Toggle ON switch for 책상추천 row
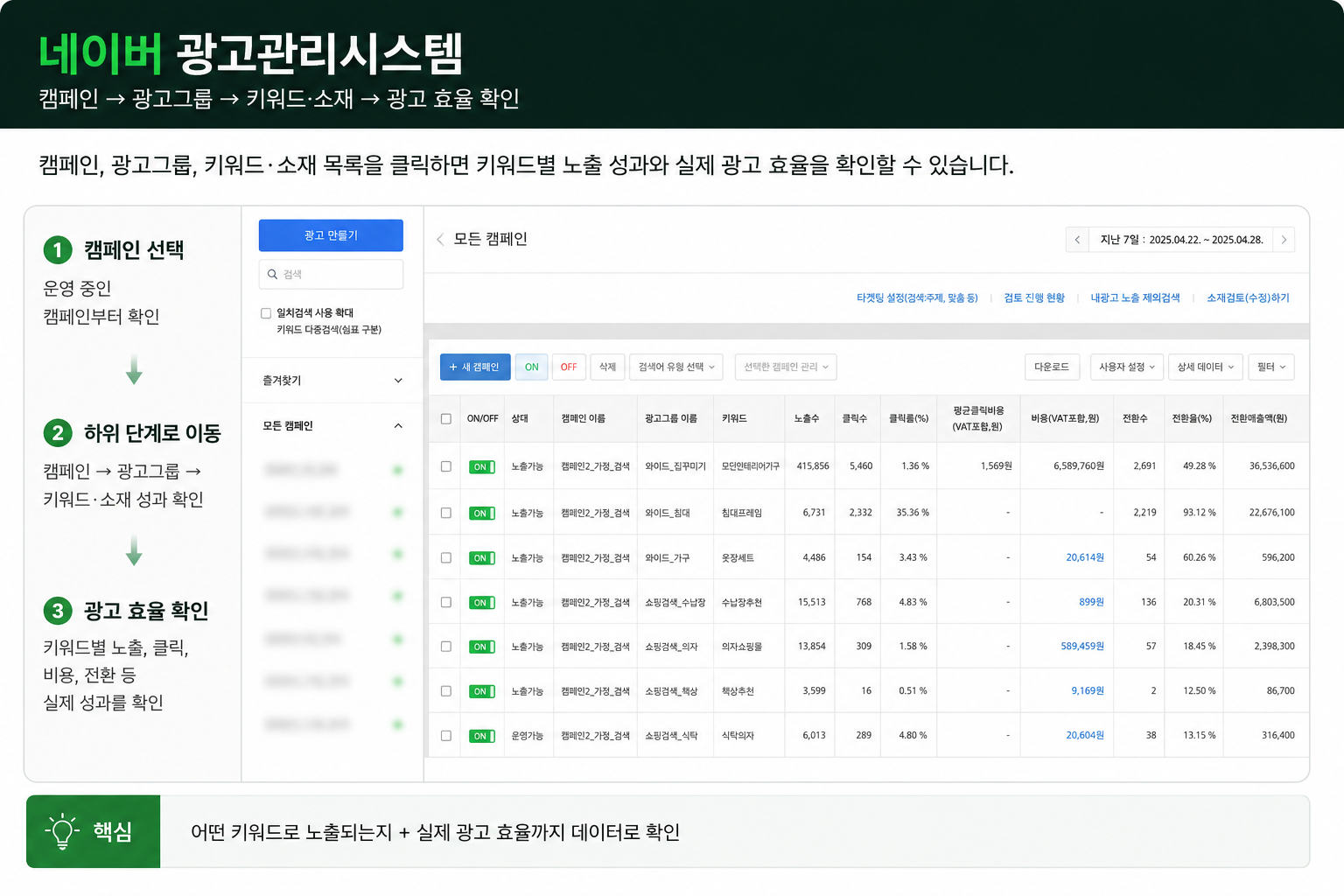 482,692
